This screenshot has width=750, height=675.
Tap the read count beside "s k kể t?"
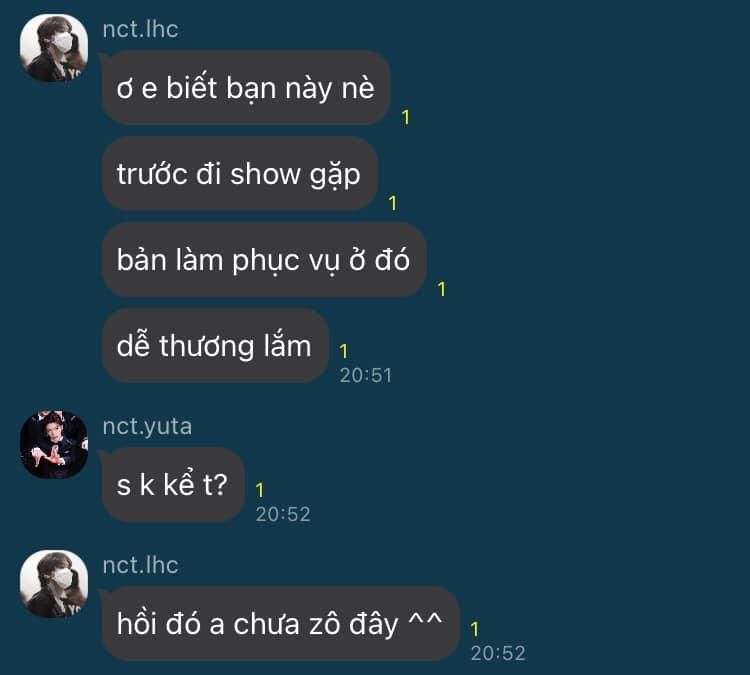(259, 490)
